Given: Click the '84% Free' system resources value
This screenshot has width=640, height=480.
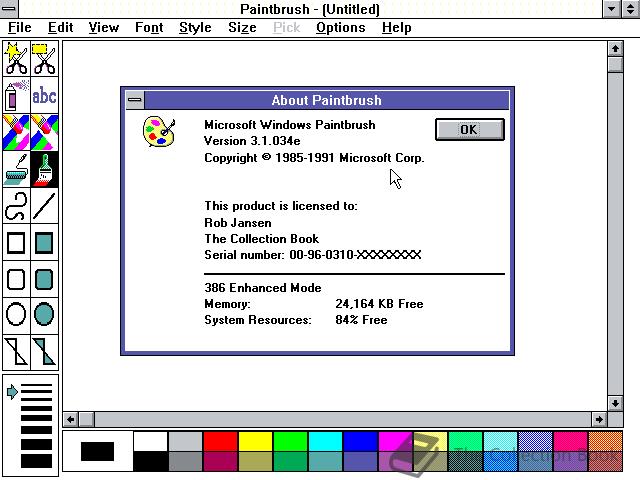Looking at the screenshot, I should click(361, 320).
